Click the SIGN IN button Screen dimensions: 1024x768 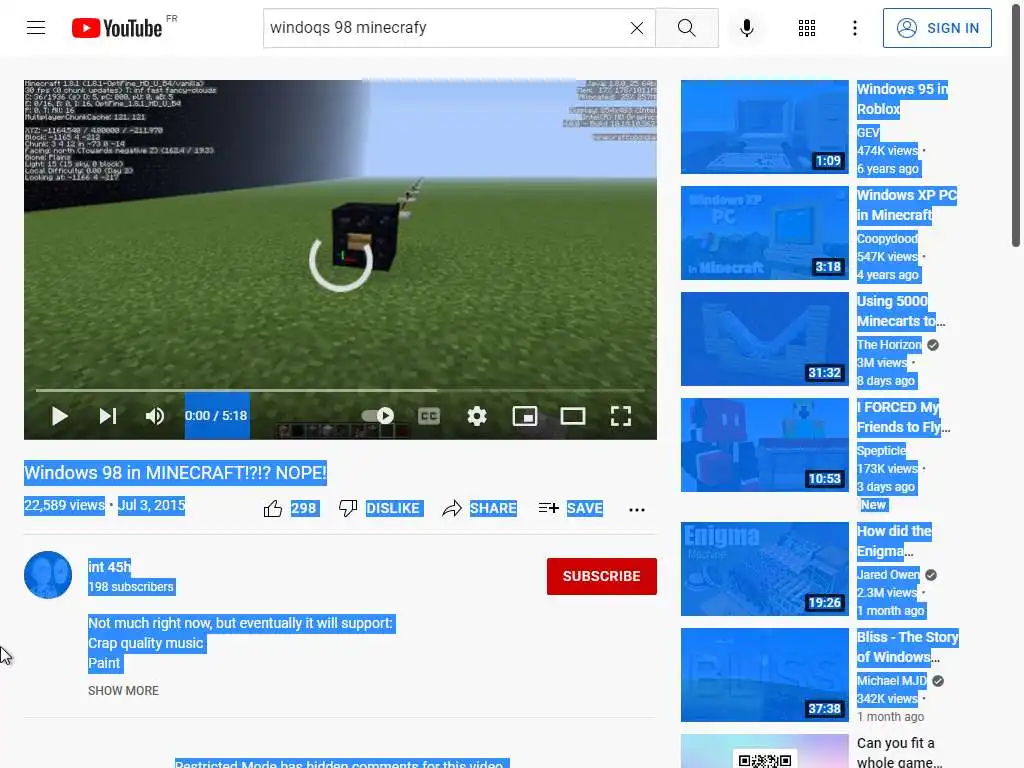pos(937,28)
